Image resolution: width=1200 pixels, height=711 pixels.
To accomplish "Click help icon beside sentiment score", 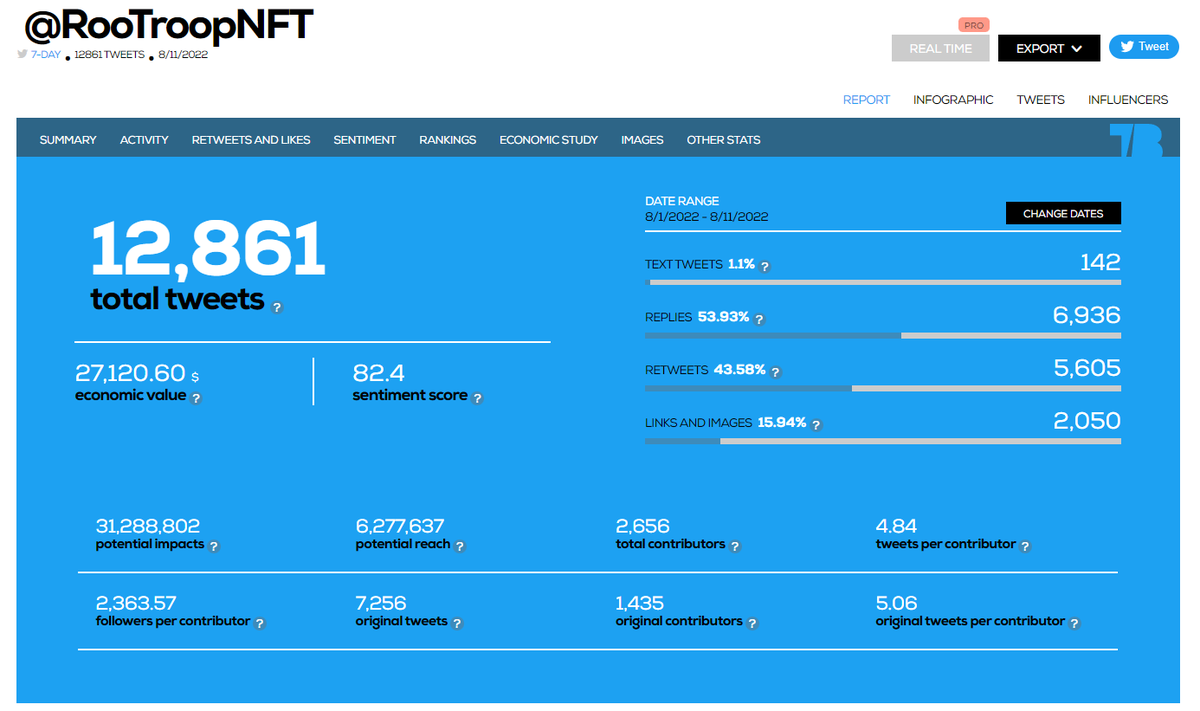I will [477, 398].
